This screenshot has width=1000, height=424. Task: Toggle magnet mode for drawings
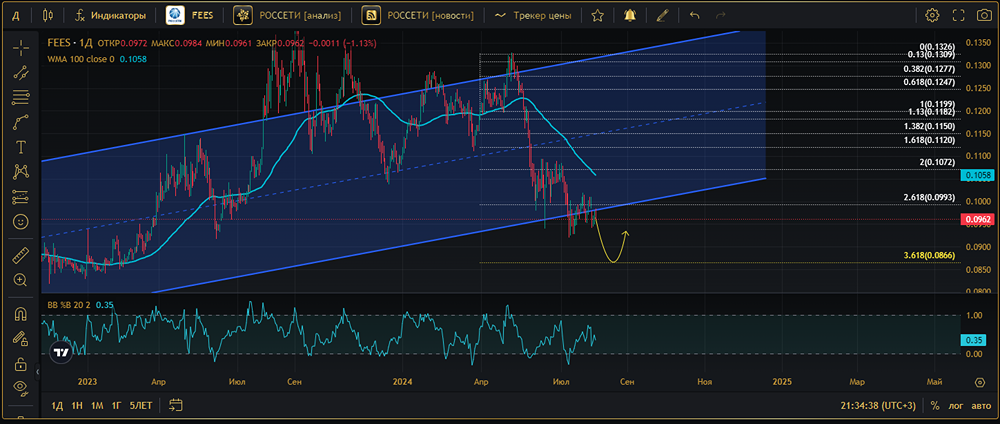(21, 314)
